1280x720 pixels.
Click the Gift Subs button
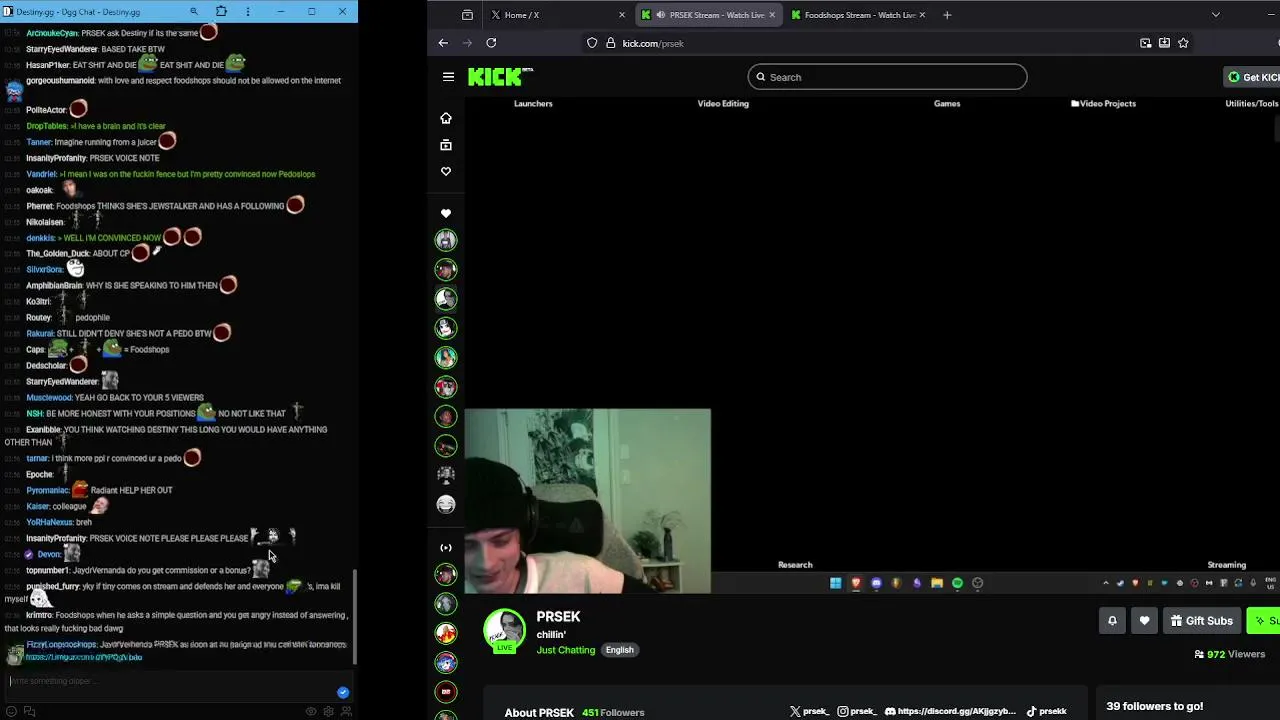click(x=1201, y=621)
